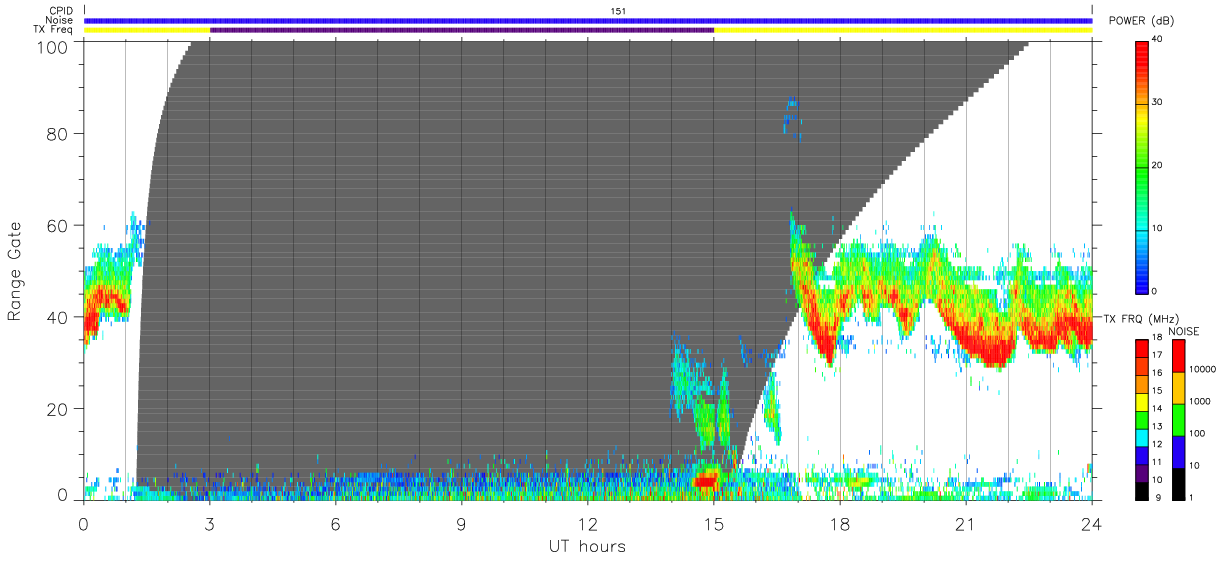Click the Noise row label
The width and height of the screenshot is (1228, 567).
pyautogui.click(x=60, y=20)
